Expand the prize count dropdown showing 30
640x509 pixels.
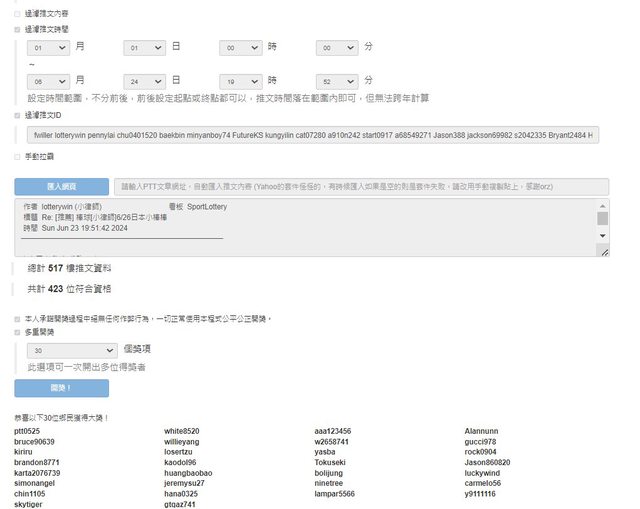coord(72,351)
